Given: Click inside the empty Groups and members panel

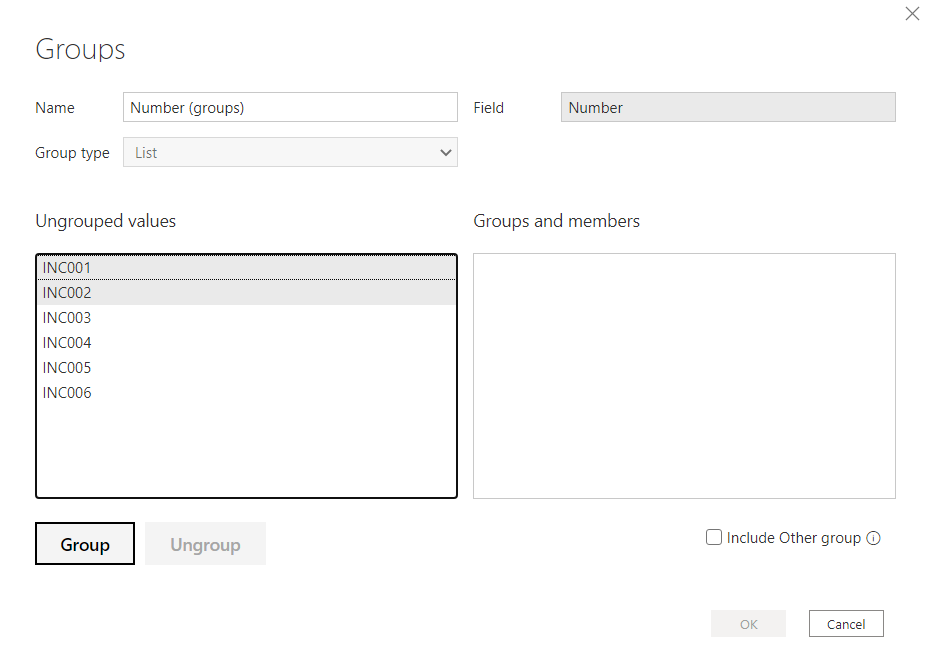Looking at the screenshot, I should click(684, 375).
